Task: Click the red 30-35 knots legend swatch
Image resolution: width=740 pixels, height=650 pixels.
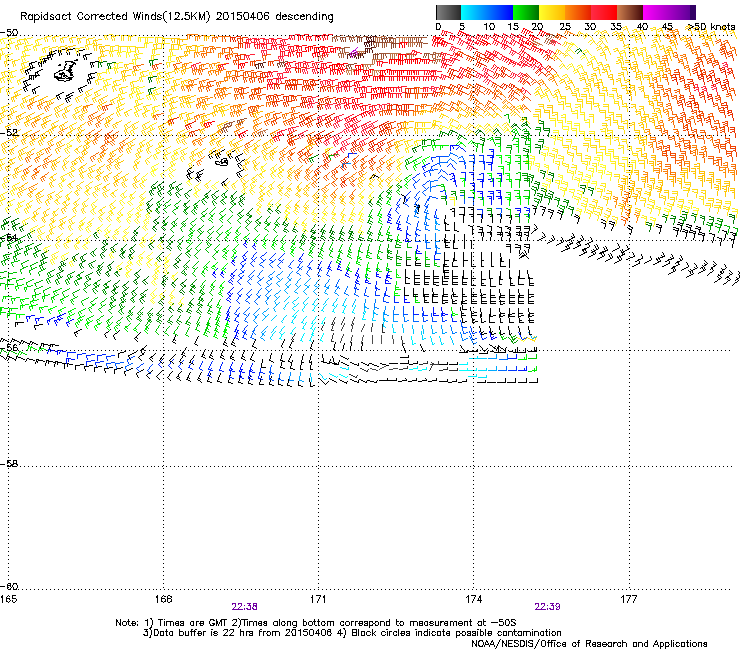Action: [604, 12]
